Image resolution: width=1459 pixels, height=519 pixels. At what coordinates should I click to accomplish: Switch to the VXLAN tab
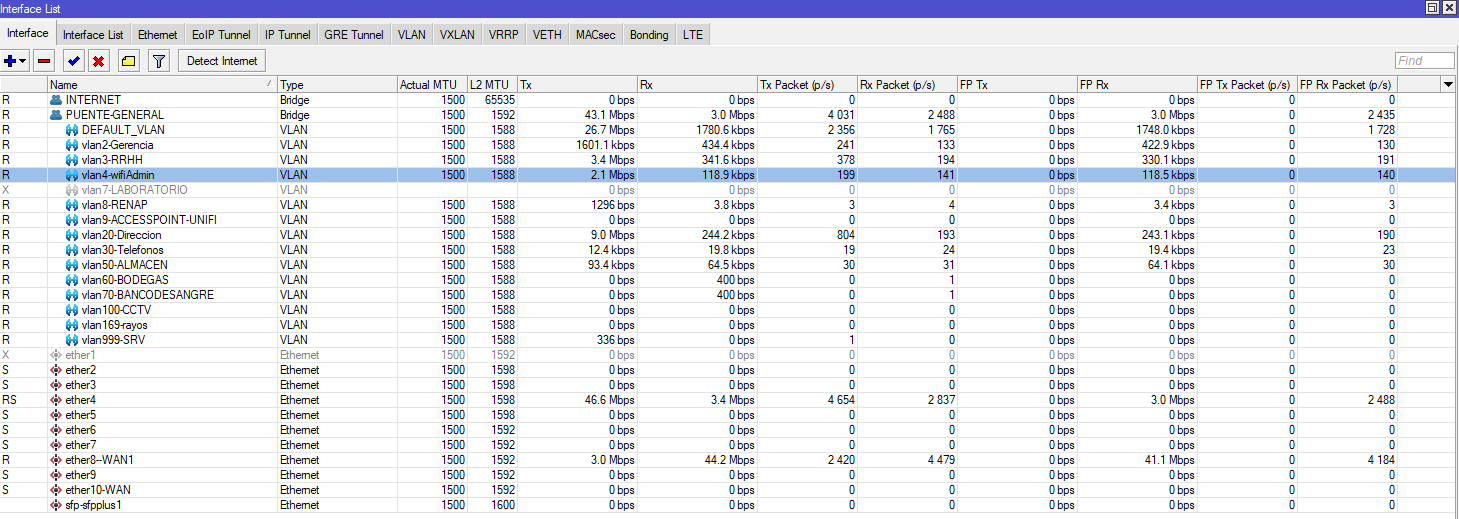457,35
